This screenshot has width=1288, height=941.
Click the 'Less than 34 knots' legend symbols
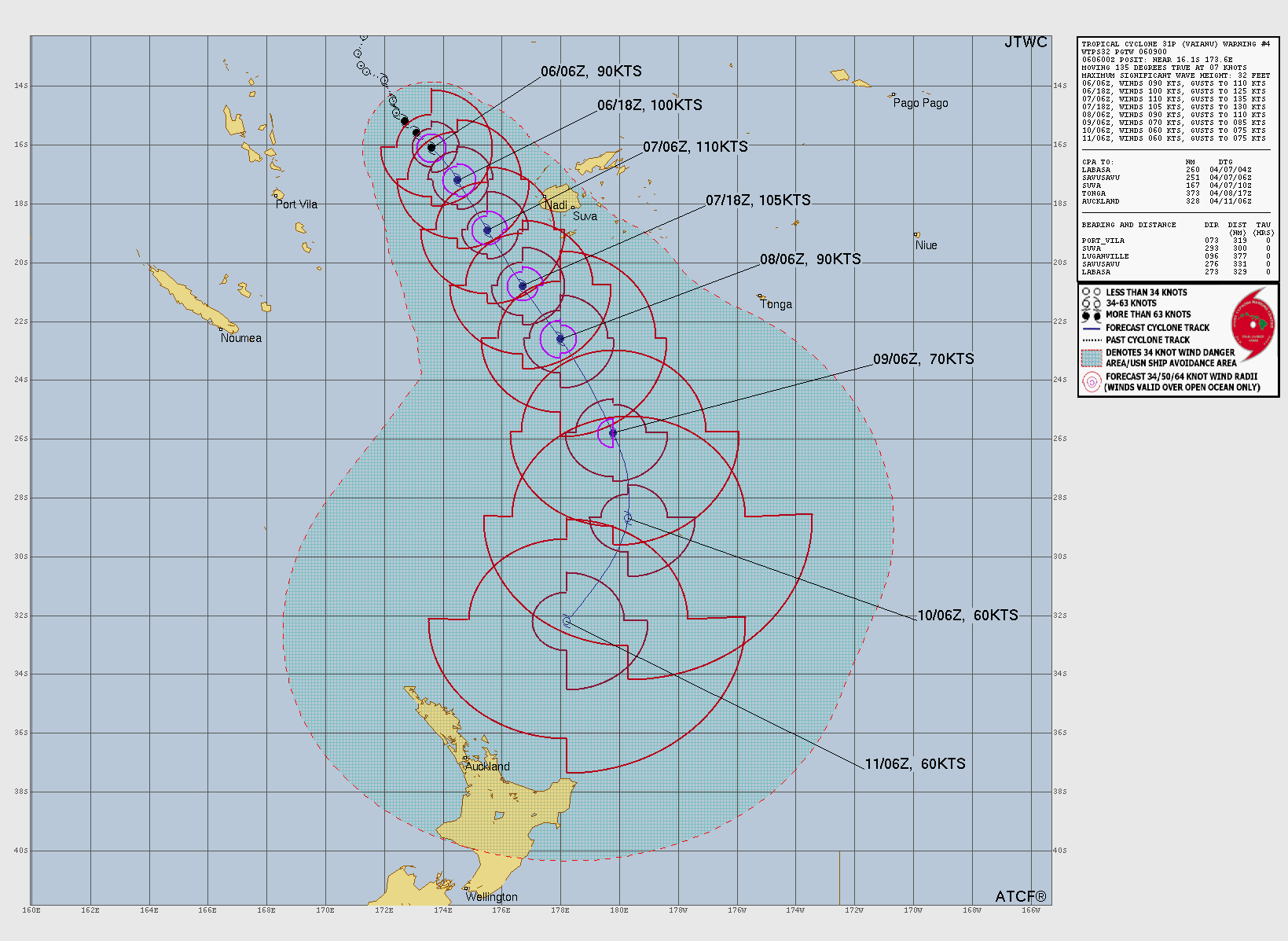[1092, 292]
